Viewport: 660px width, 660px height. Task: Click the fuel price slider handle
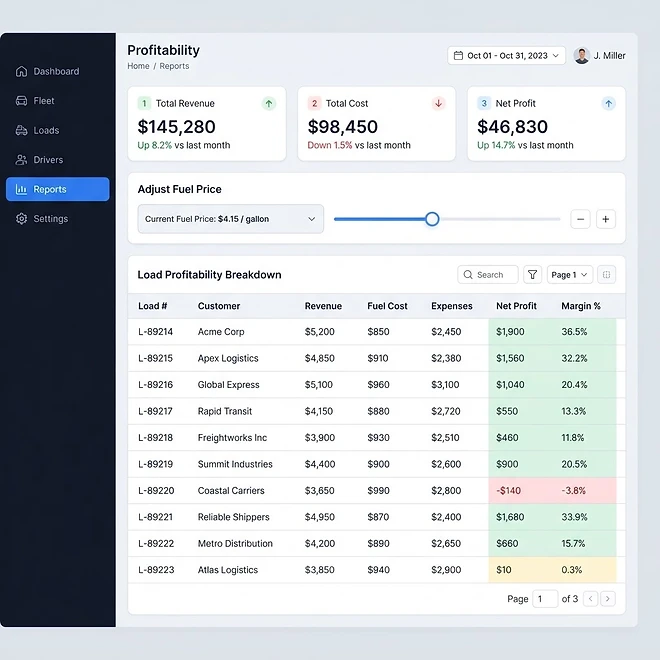tap(432, 219)
